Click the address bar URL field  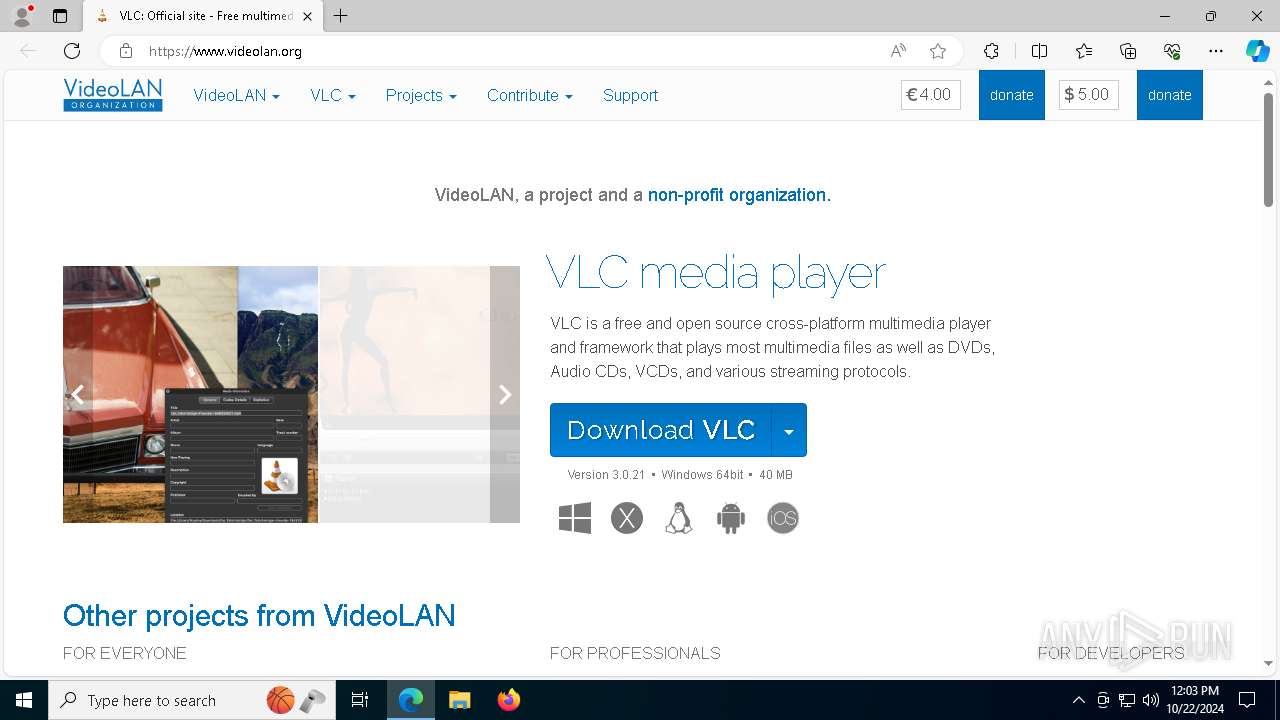(x=510, y=51)
